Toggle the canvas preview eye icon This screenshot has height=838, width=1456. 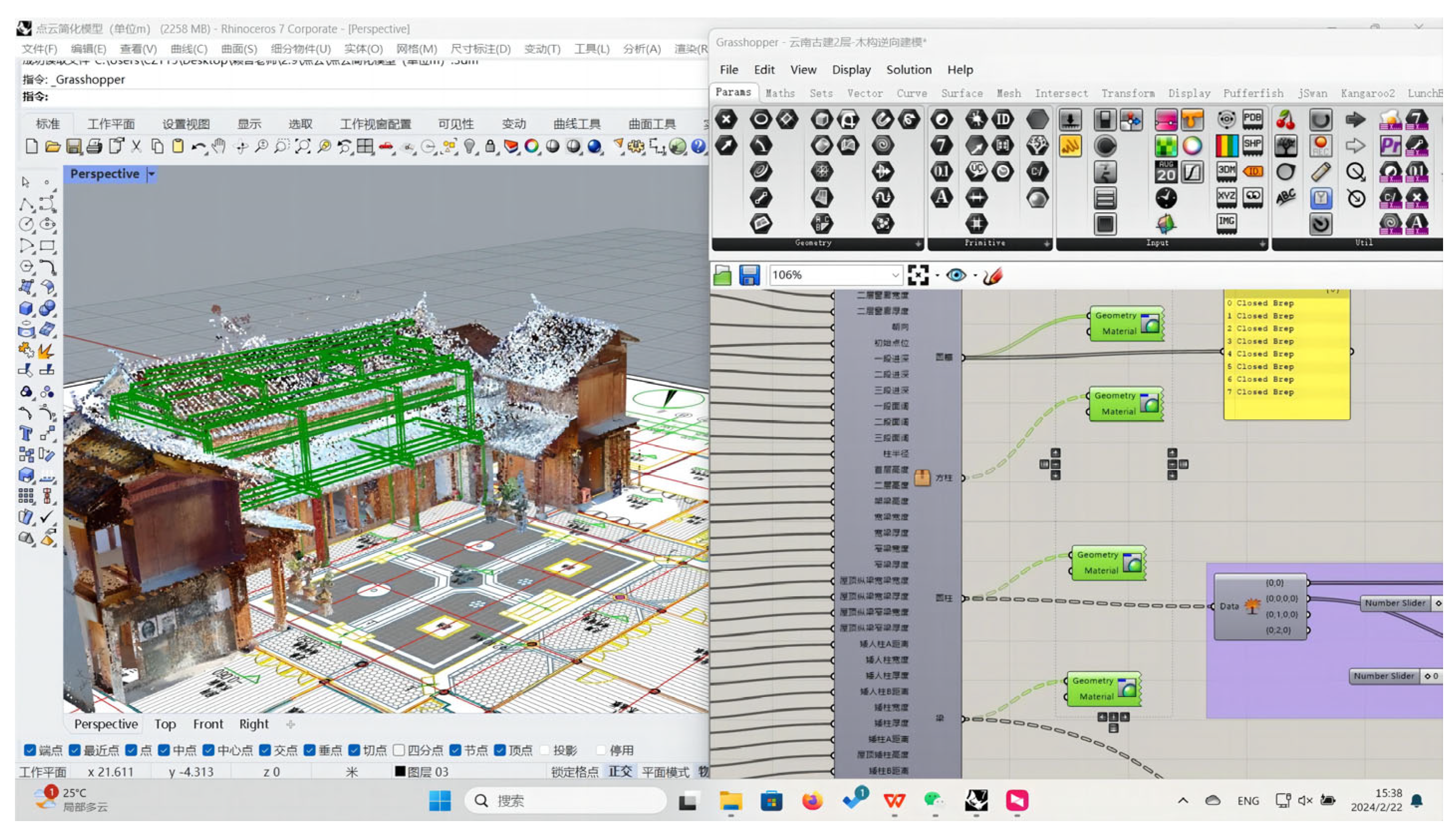pyautogui.click(x=955, y=275)
